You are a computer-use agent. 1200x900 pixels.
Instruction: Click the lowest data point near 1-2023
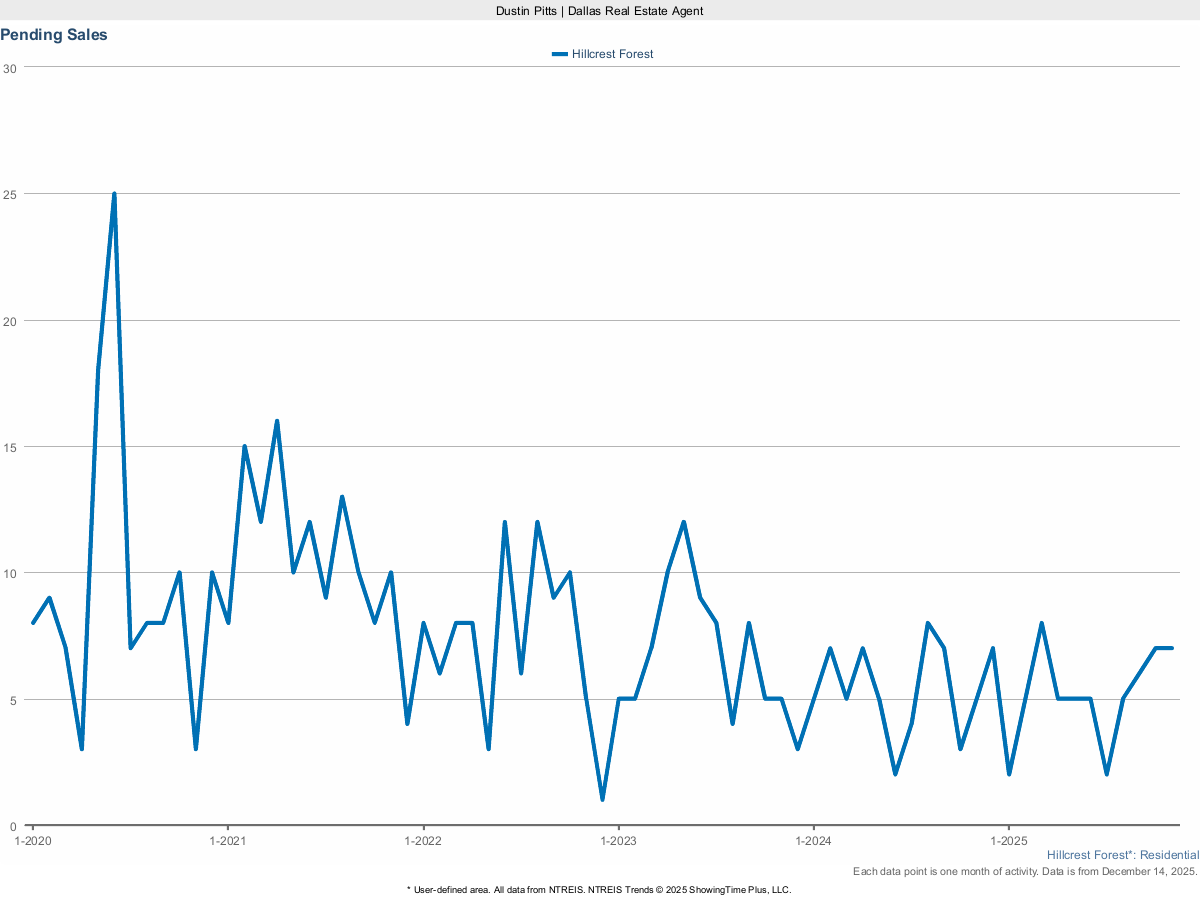coord(602,800)
